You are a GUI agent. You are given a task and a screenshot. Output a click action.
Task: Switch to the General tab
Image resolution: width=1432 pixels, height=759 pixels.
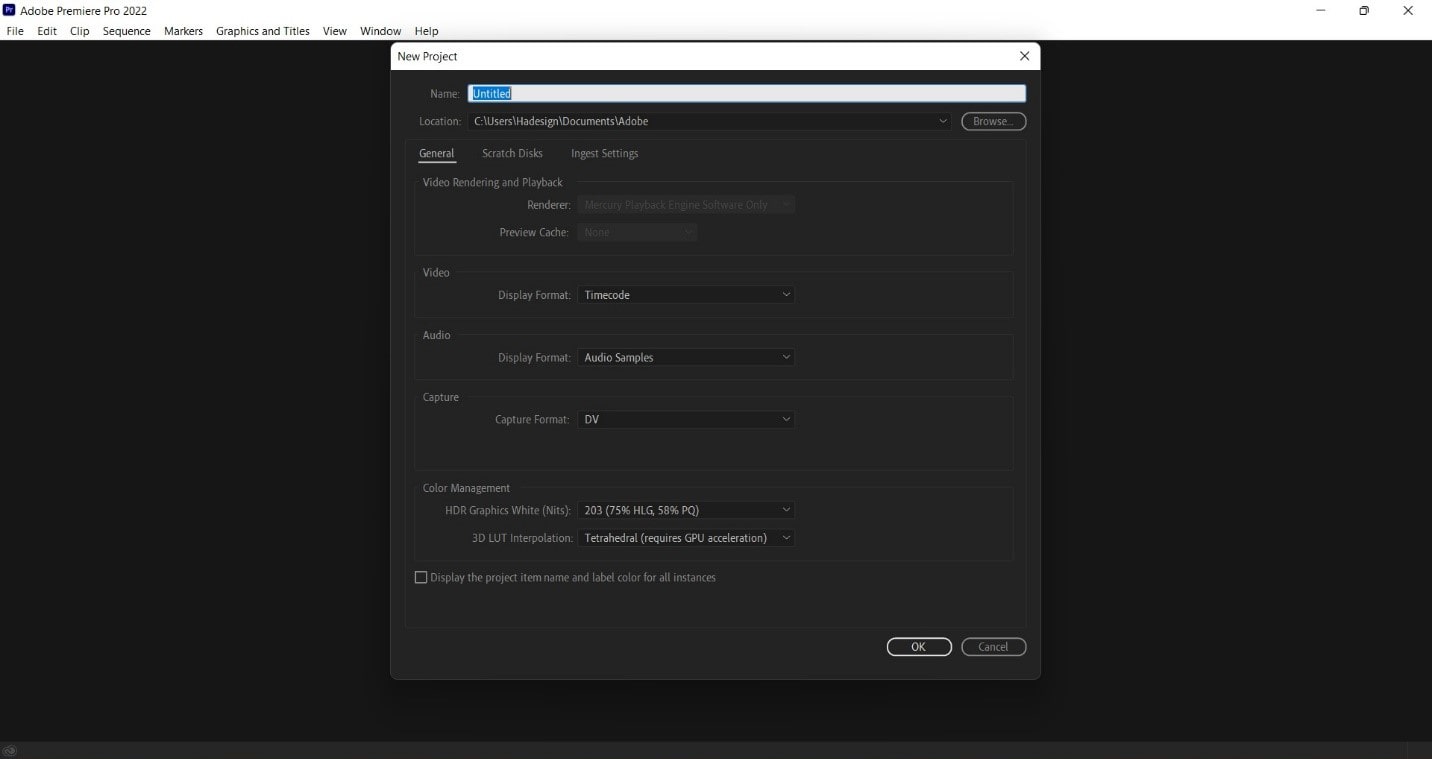coord(436,153)
